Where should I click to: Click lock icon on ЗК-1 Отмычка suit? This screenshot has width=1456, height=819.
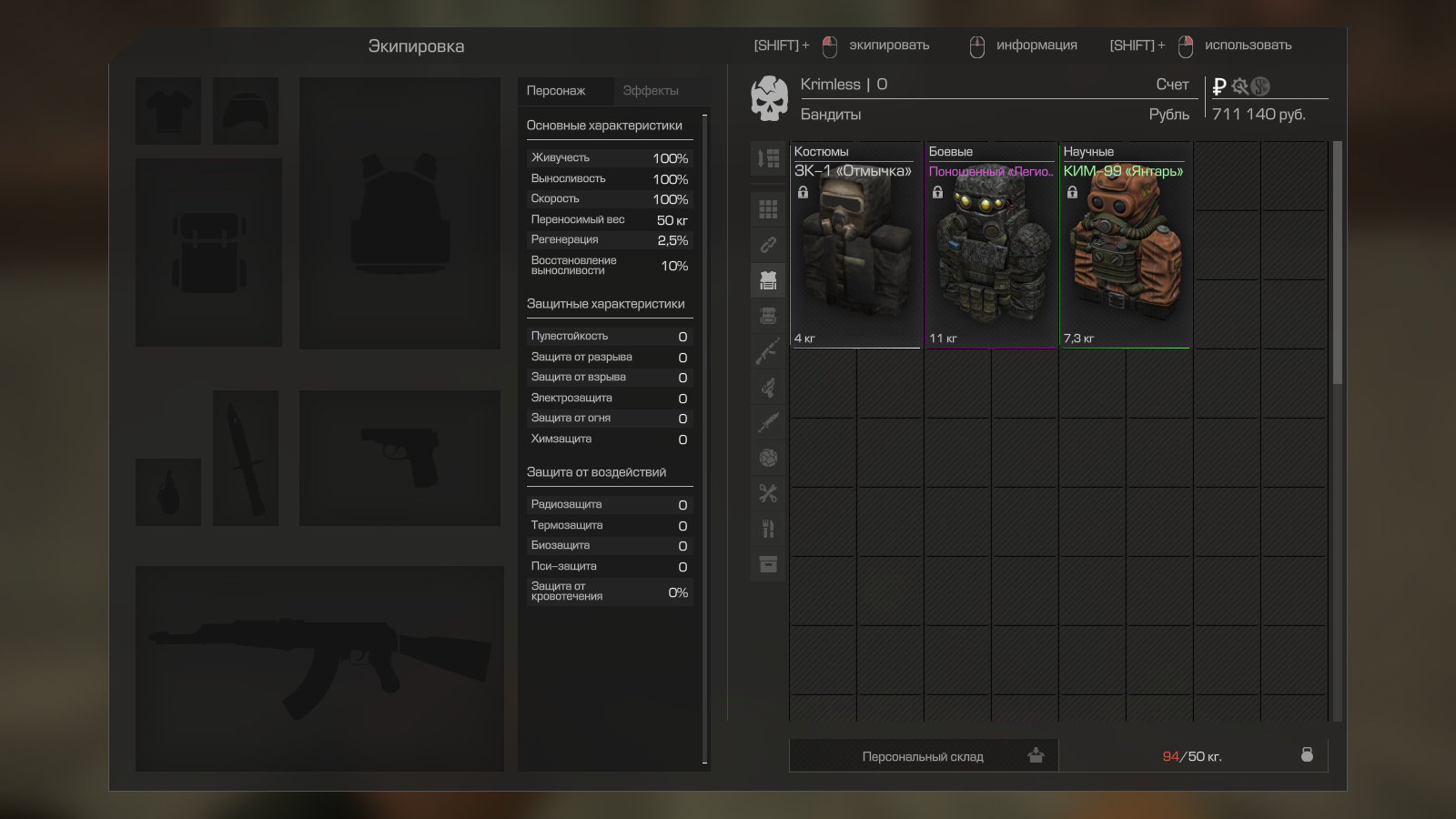coord(803,192)
